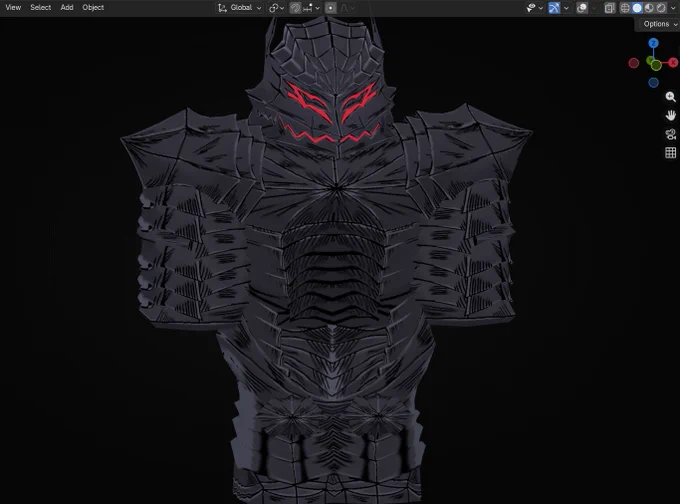Open the View menu
Screen dimensions: 680x504
[13, 7]
